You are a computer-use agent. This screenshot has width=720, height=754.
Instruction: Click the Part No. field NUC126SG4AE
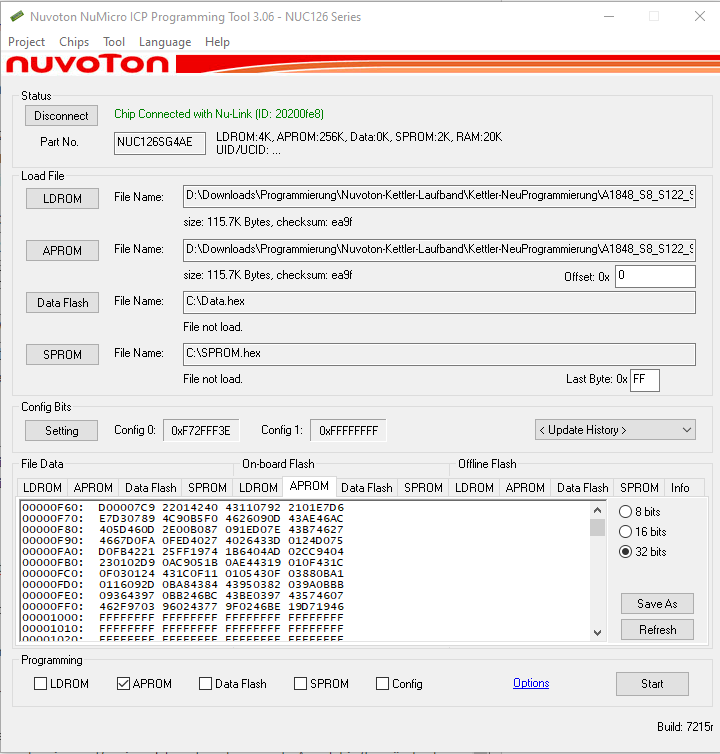[x=160, y=143]
